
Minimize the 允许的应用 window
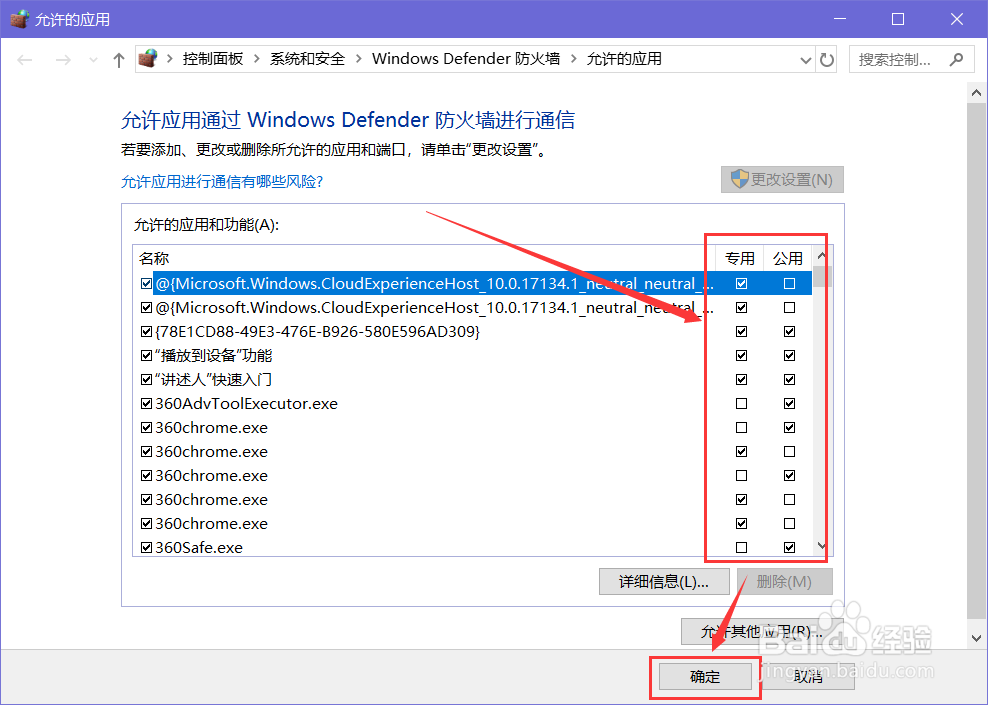coord(840,19)
